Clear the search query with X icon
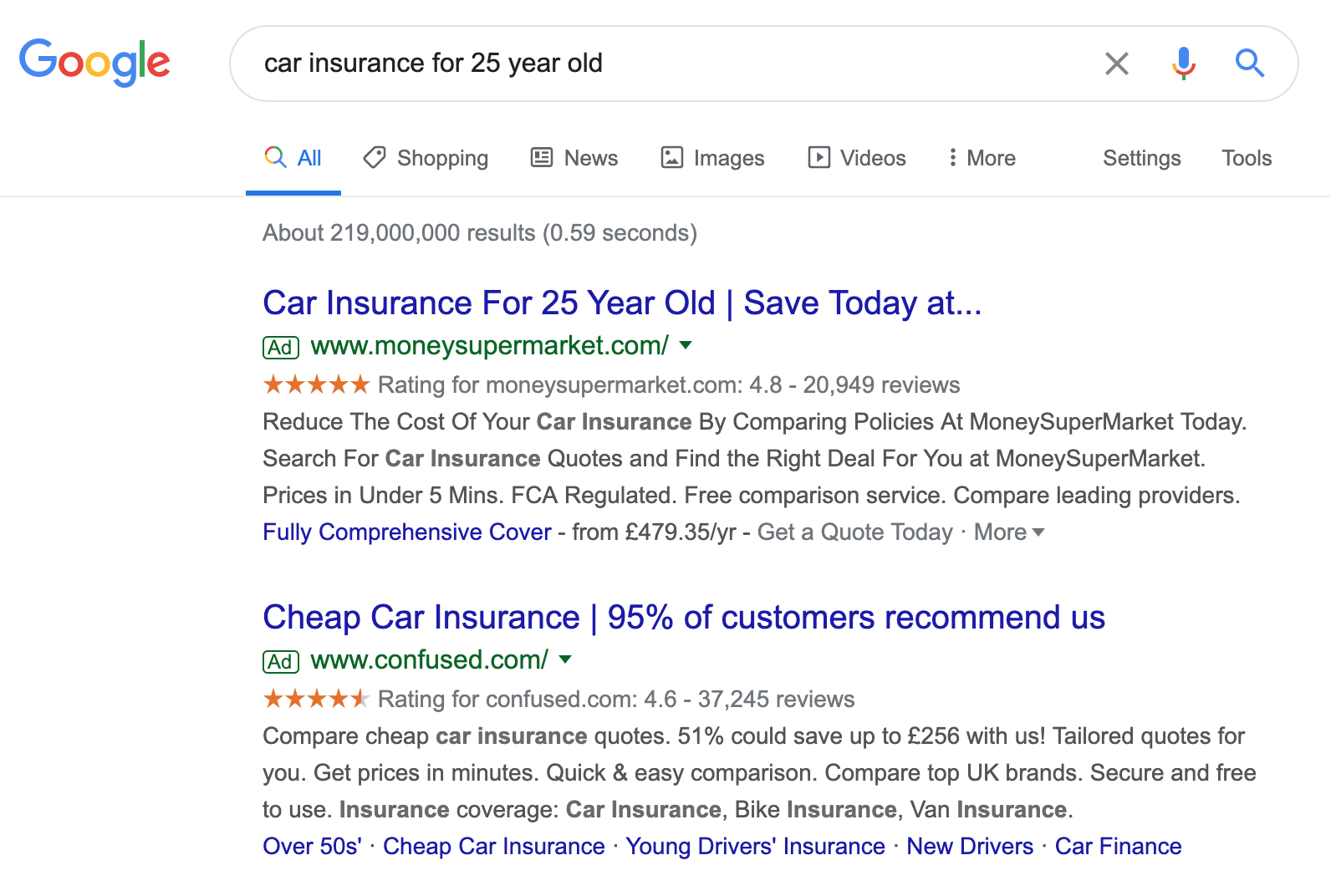1331x896 pixels. [x=1116, y=64]
